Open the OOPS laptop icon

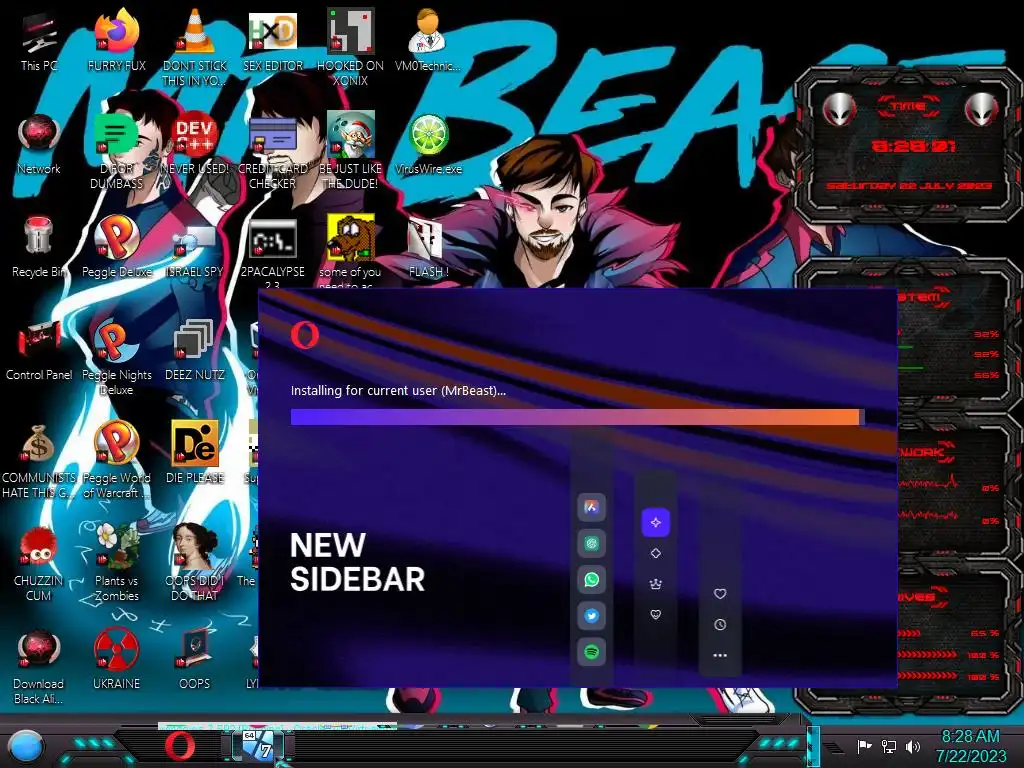195,658
